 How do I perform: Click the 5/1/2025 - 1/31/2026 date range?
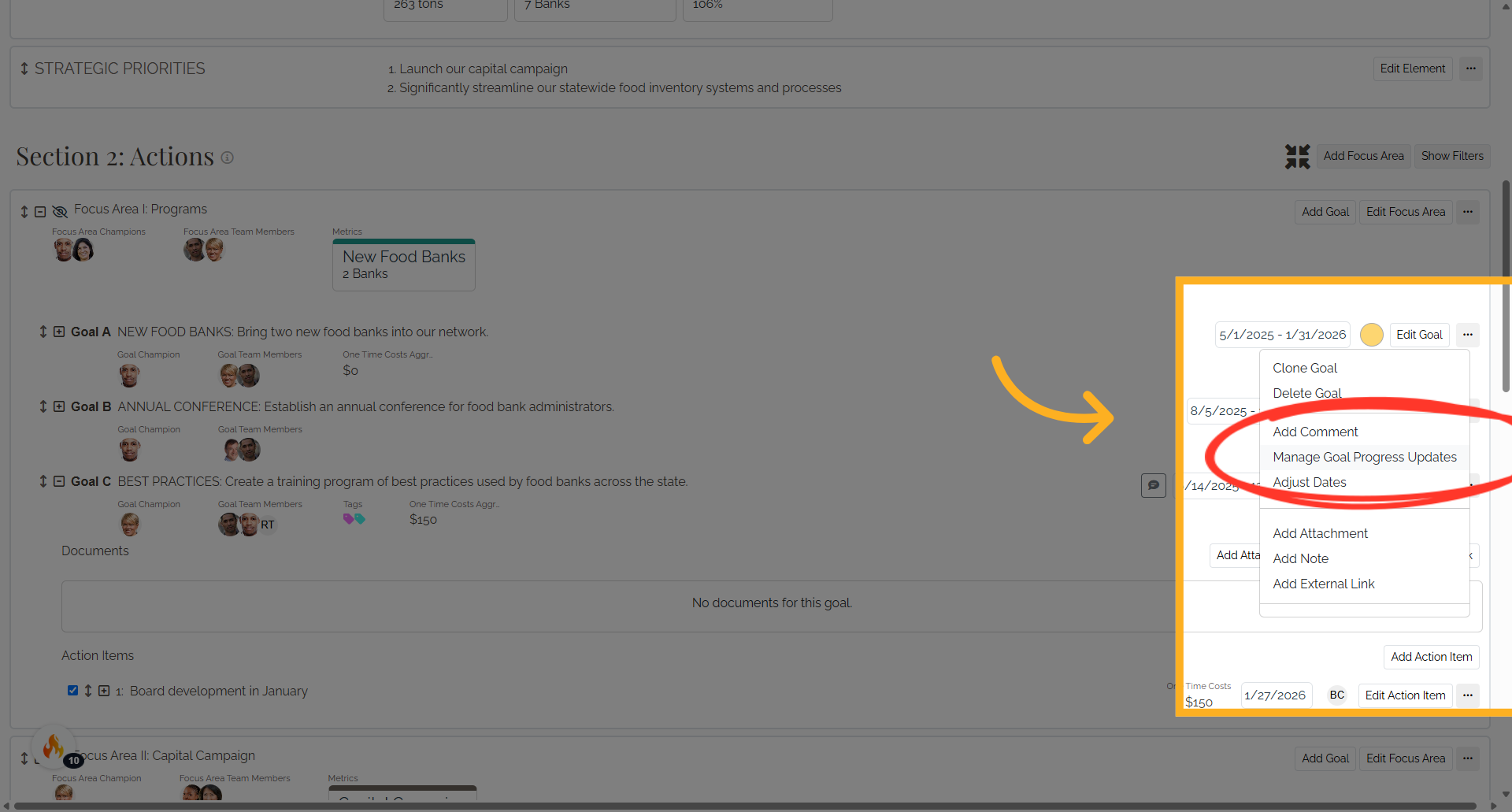coord(1283,335)
